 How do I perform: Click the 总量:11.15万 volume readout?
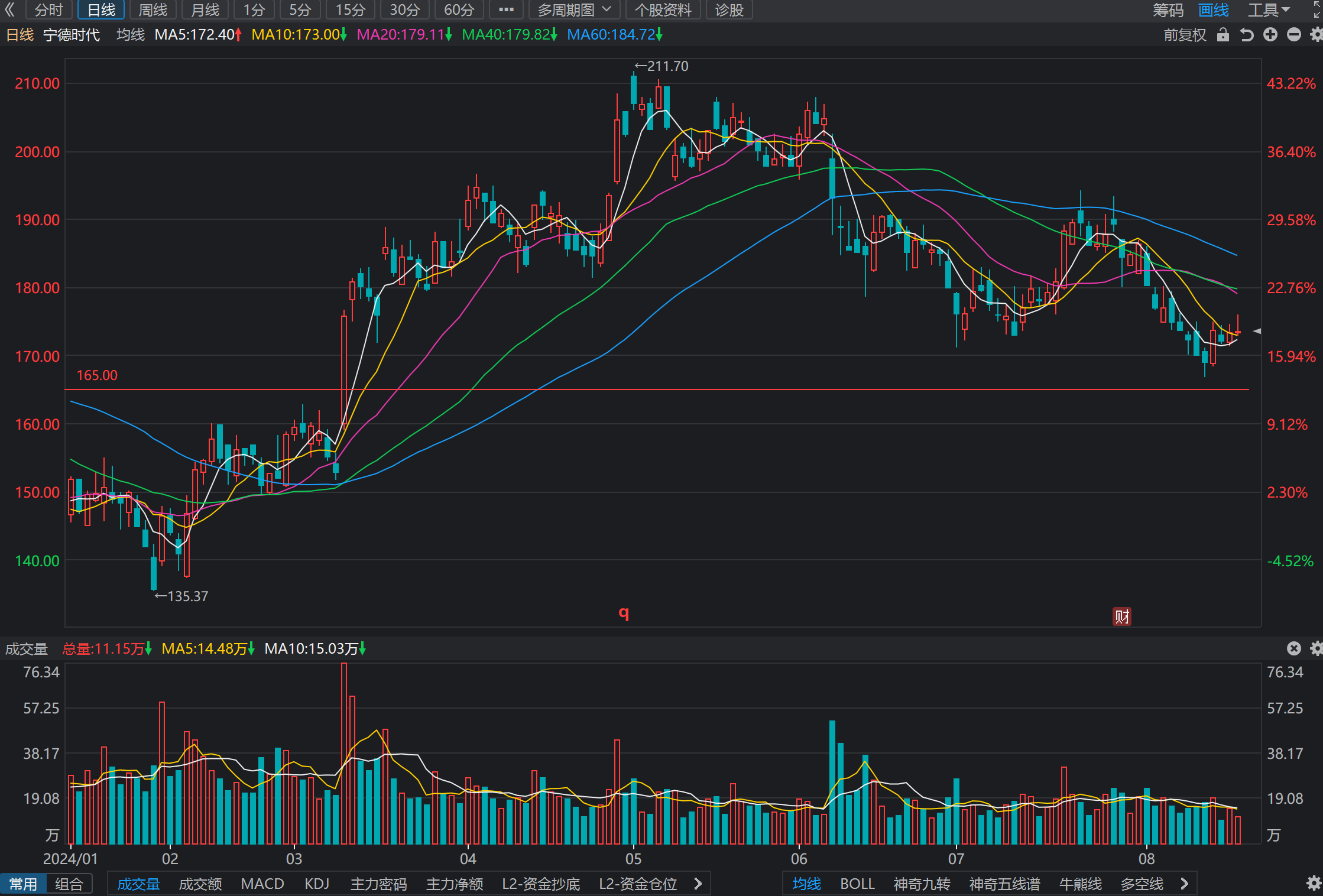click(x=107, y=648)
